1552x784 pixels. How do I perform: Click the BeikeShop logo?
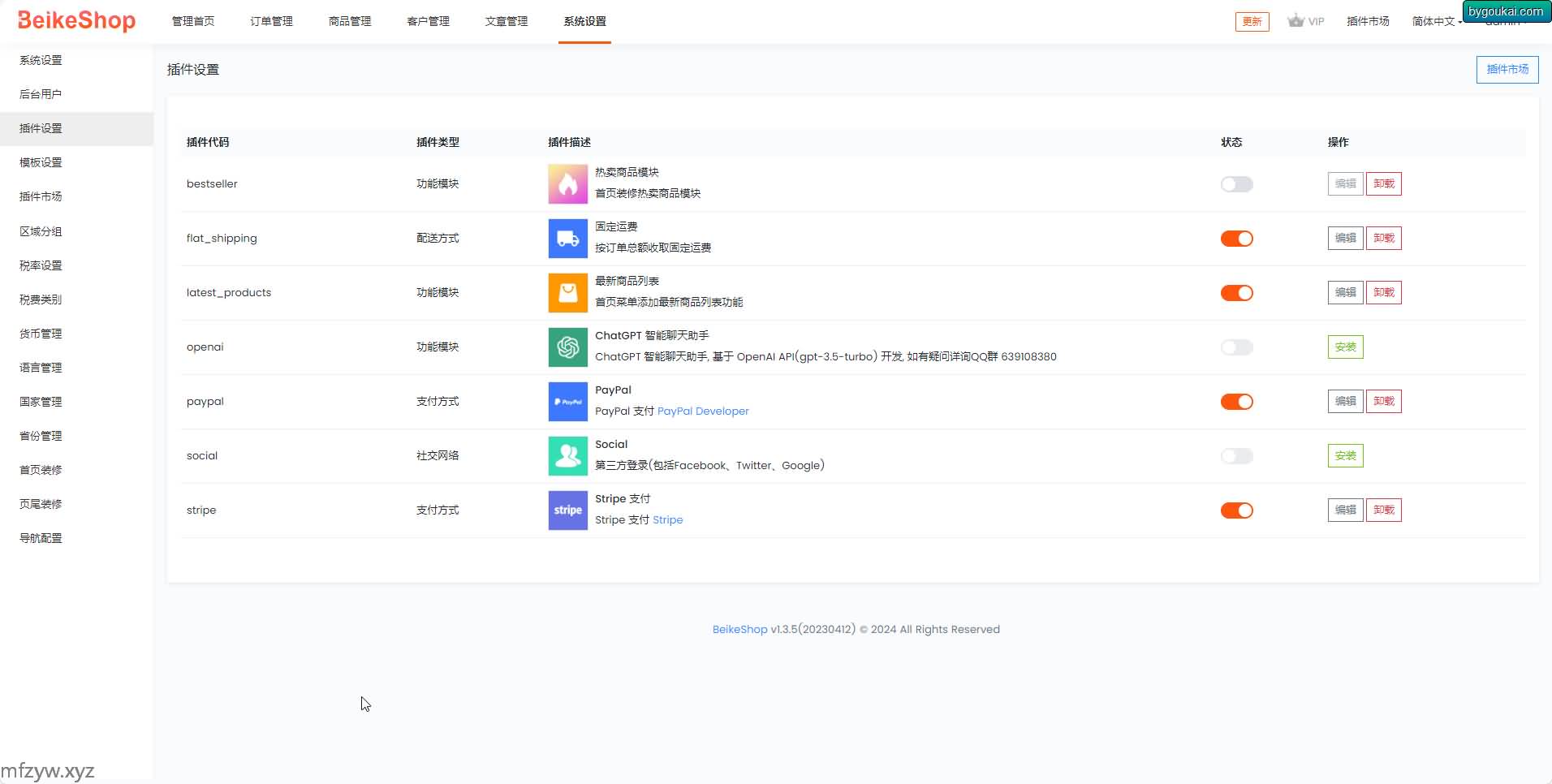click(76, 20)
